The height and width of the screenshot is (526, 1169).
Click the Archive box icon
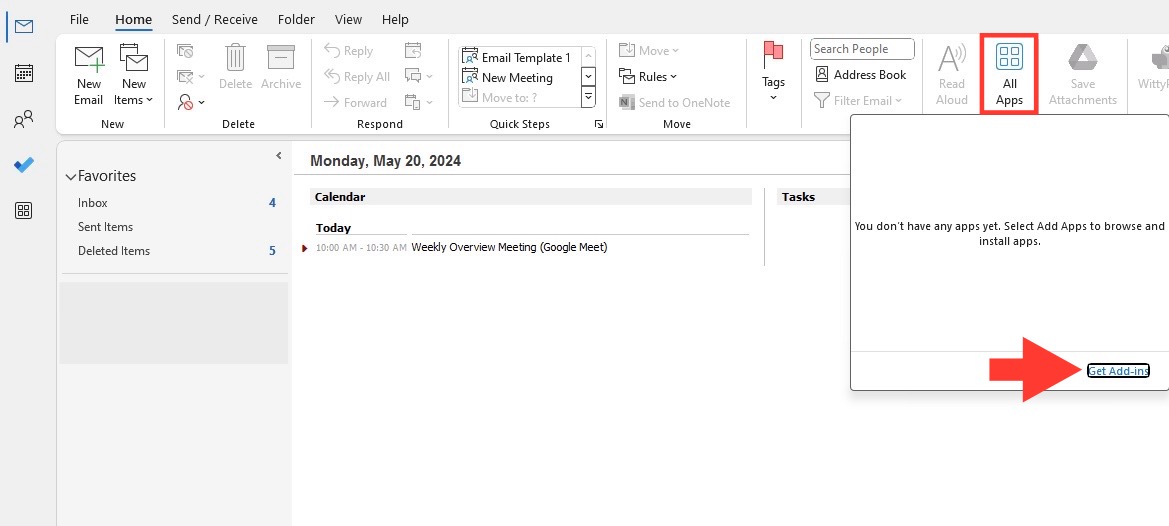tap(281, 67)
